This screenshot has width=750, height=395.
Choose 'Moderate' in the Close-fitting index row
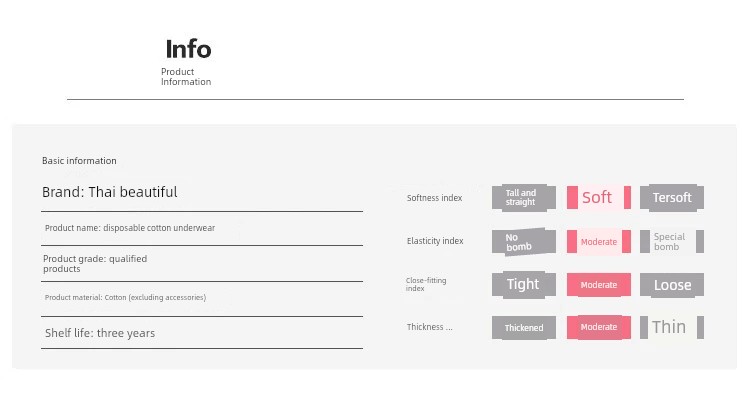tap(599, 285)
